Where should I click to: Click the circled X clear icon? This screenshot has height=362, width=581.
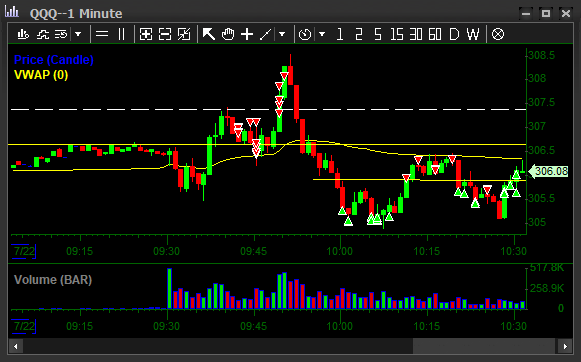point(498,34)
